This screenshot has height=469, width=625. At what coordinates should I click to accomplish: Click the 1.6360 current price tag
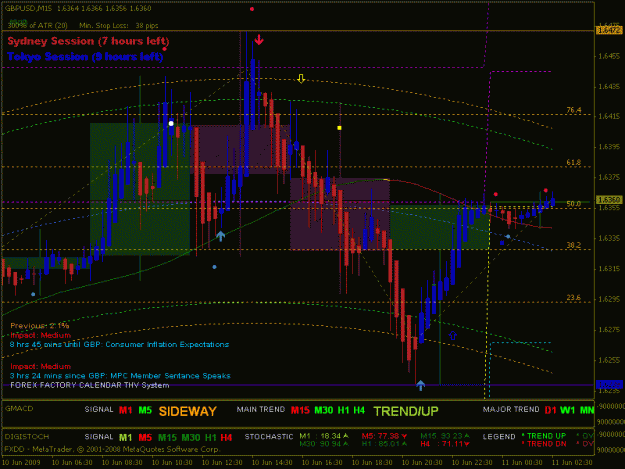point(609,200)
